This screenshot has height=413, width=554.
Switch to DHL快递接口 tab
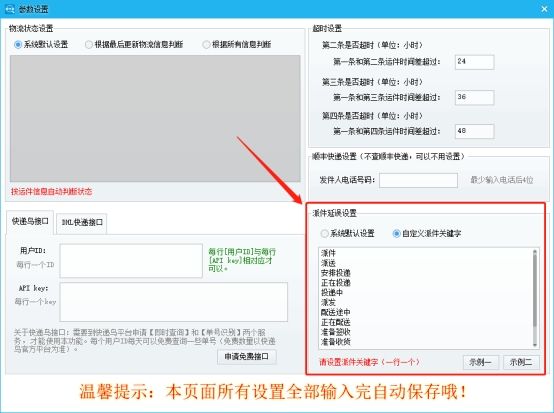pos(82,223)
